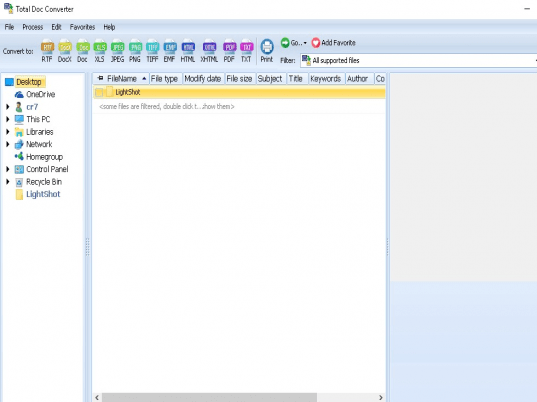Expand the Network tree node
This screenshot has height=402, width=537.
[x=8, y=144]
